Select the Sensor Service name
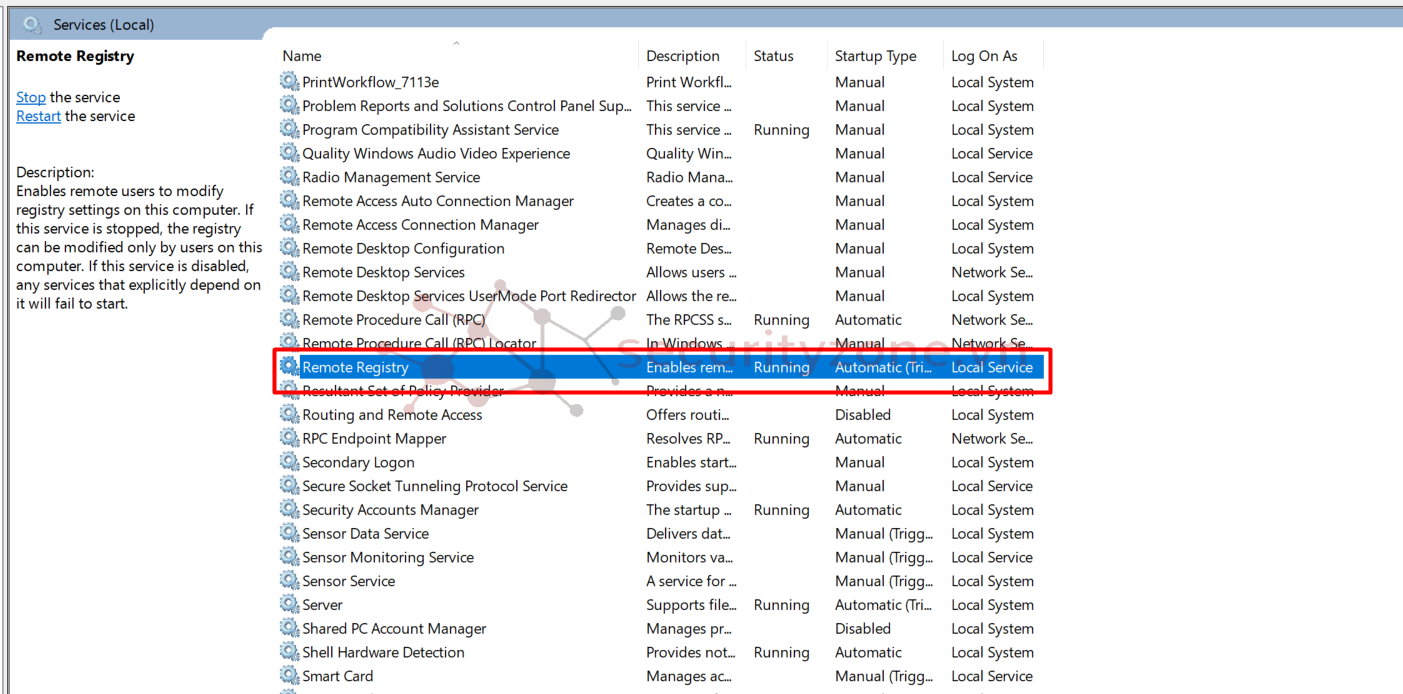 [x=348, y=581]
